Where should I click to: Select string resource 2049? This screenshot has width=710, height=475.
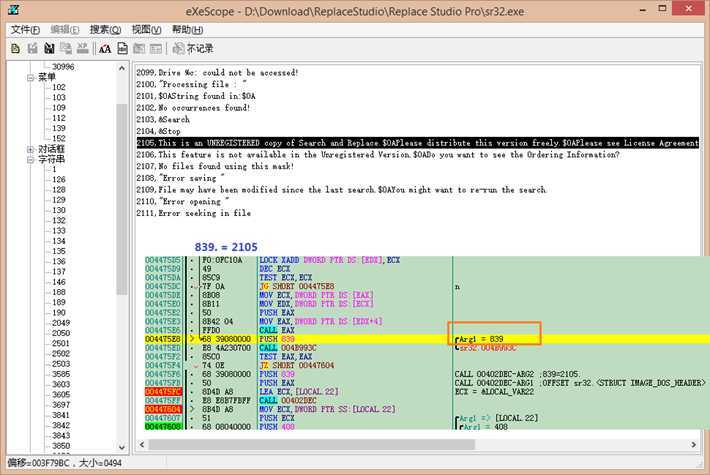pyautogui.click(x=61, y=323)
